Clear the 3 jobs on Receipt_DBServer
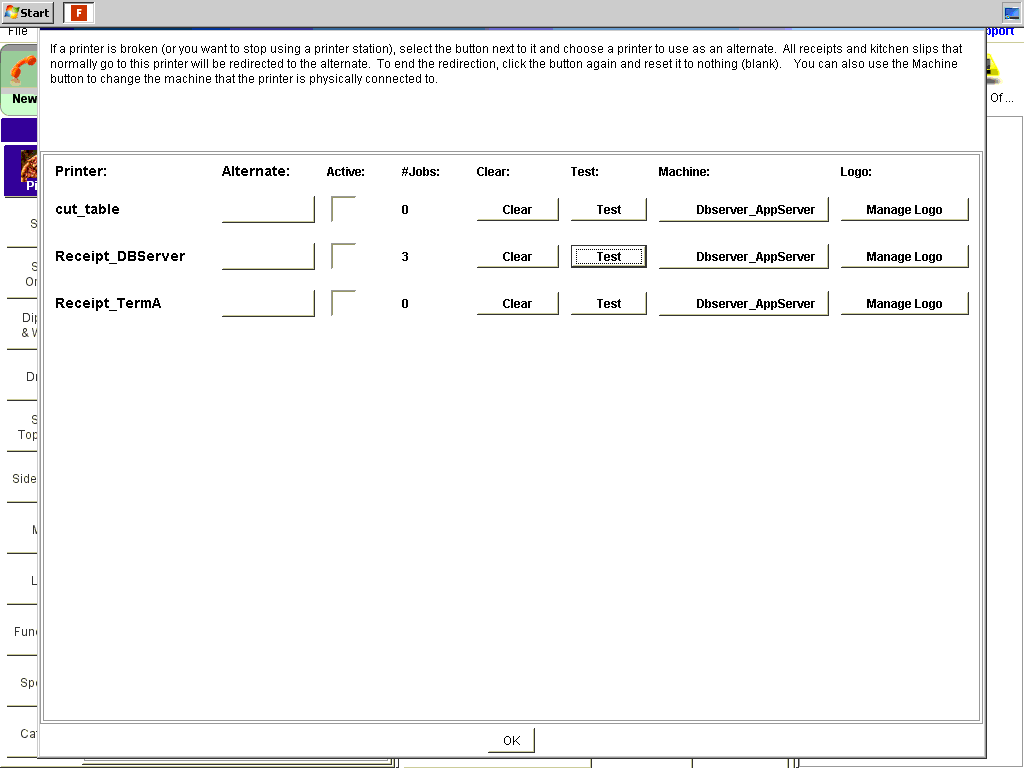This screenshot has height=768, width=1024. 517,257
